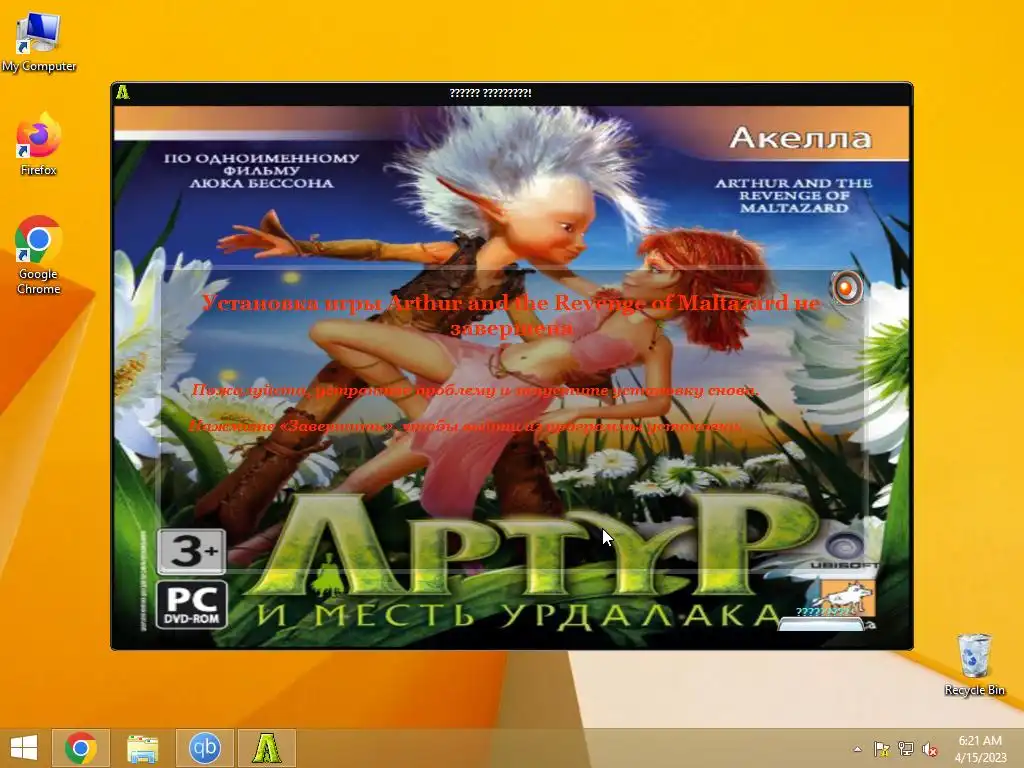Image resolution: width=1024 pixels, height=768 pixels.
Task: Open the network status tray icon
Action: pyautogui.click(x=906, y=749)
